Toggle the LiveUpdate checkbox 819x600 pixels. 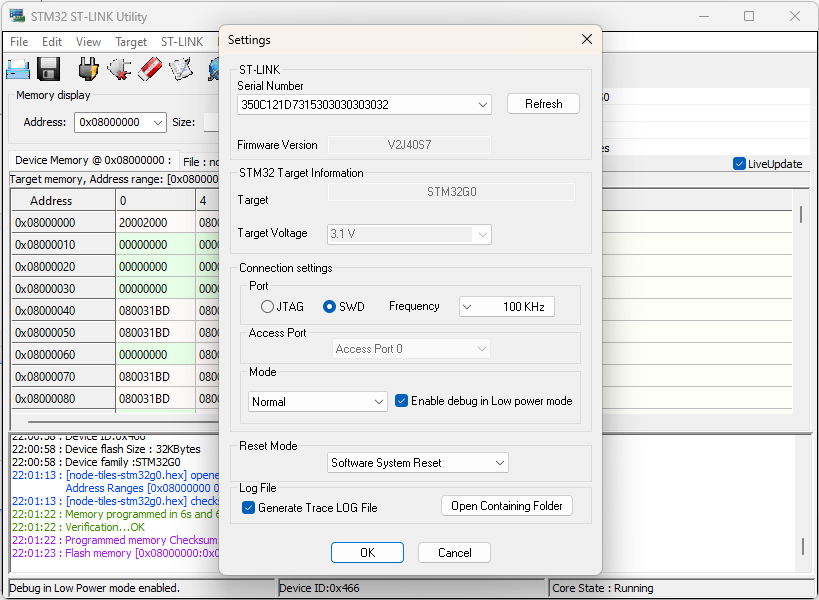click(739, 164)
